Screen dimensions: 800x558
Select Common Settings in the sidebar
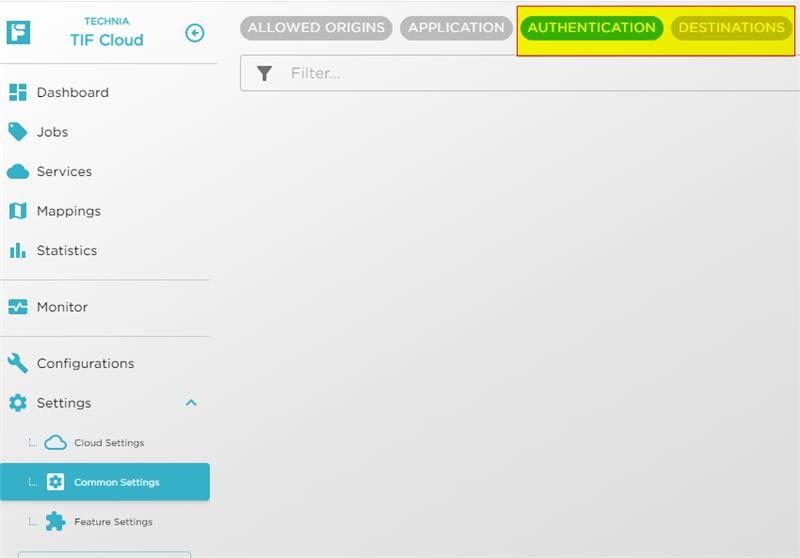[x=116, y=482]
